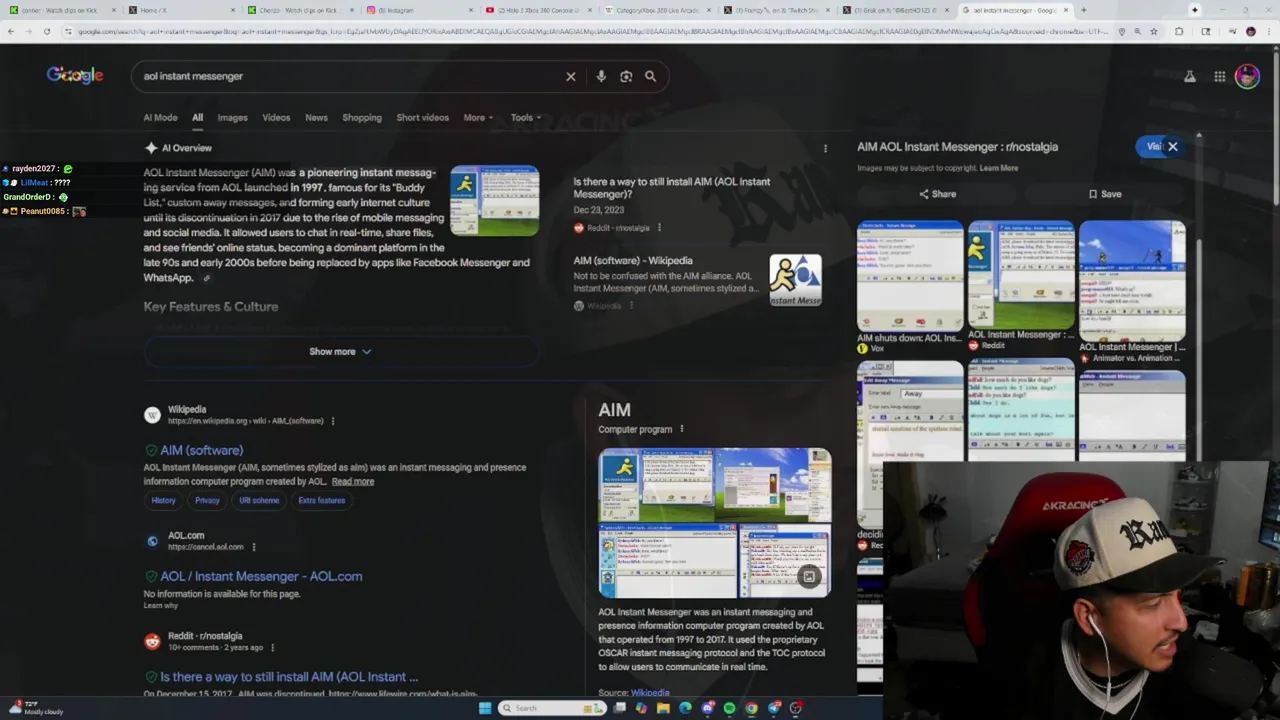
Task: Open AIM knowledge panel image collage
Action: (x=715, y=523)
